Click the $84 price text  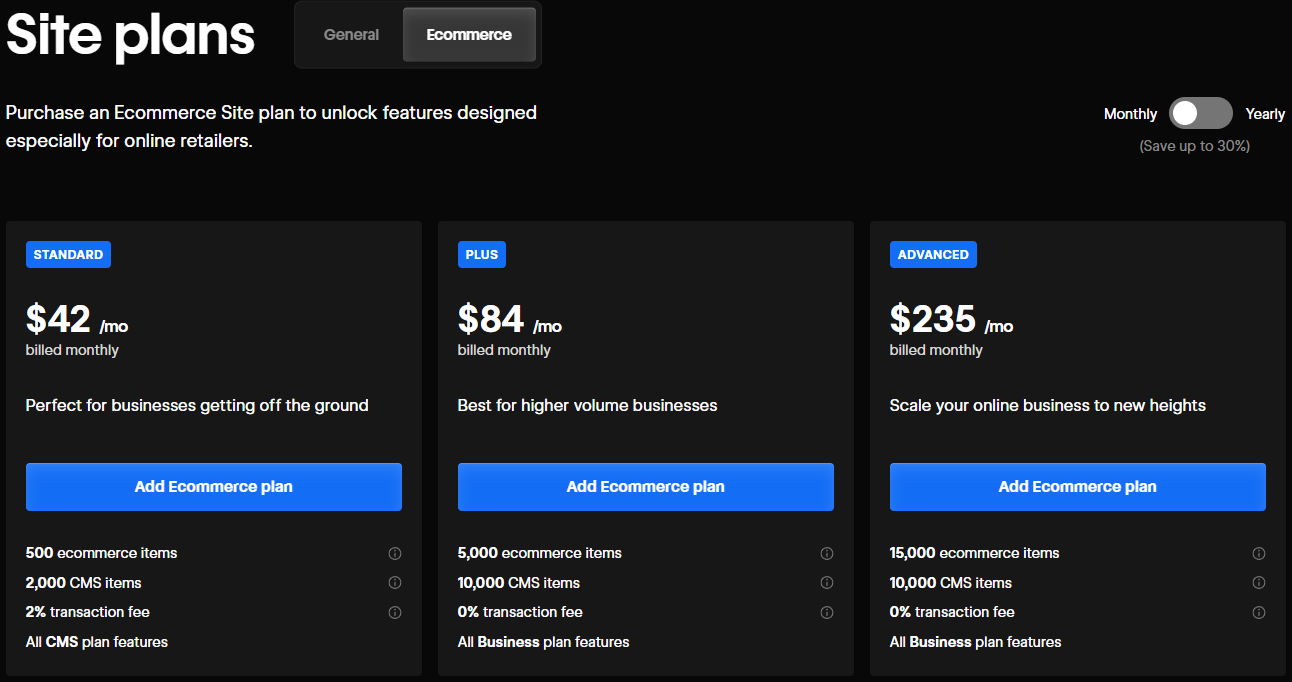[x=491, y=319]
